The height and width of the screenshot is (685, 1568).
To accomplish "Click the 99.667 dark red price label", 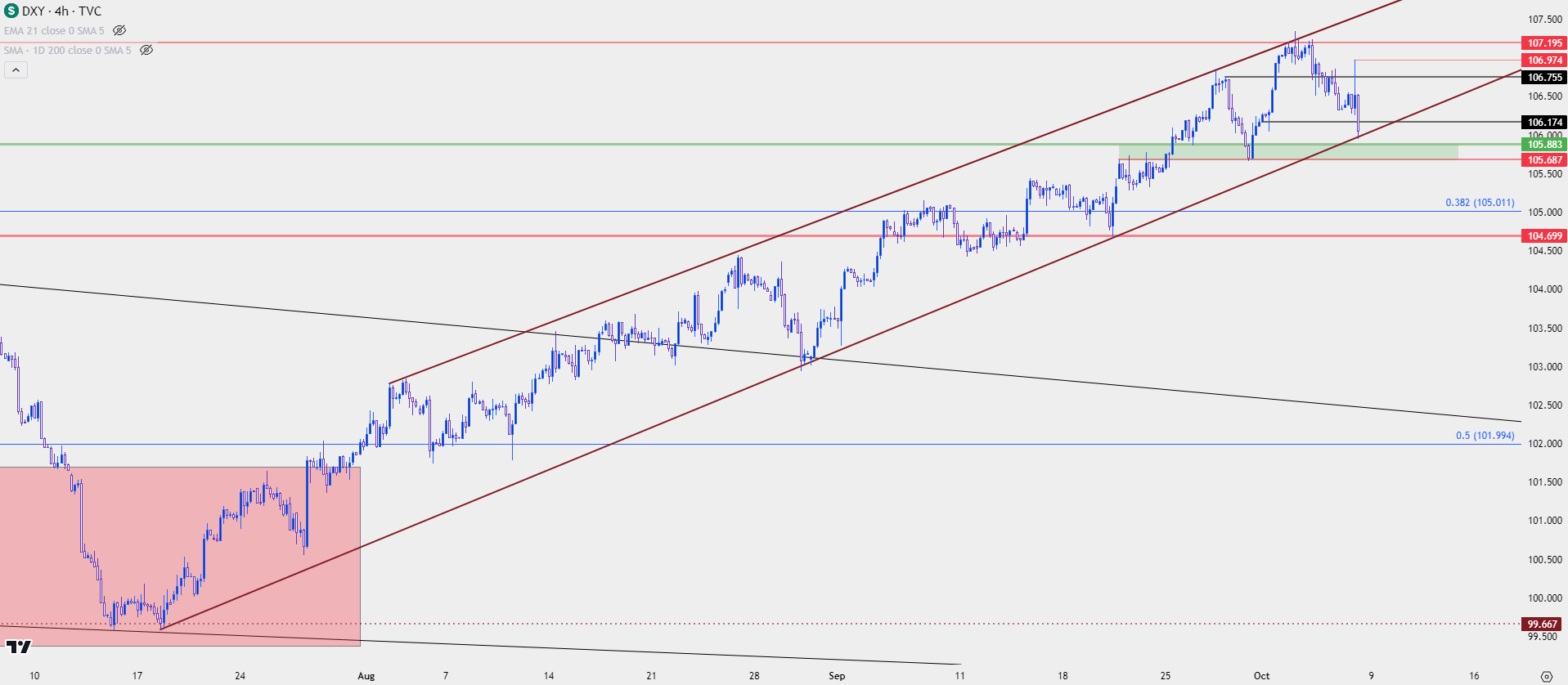I will coord(1543,624).
